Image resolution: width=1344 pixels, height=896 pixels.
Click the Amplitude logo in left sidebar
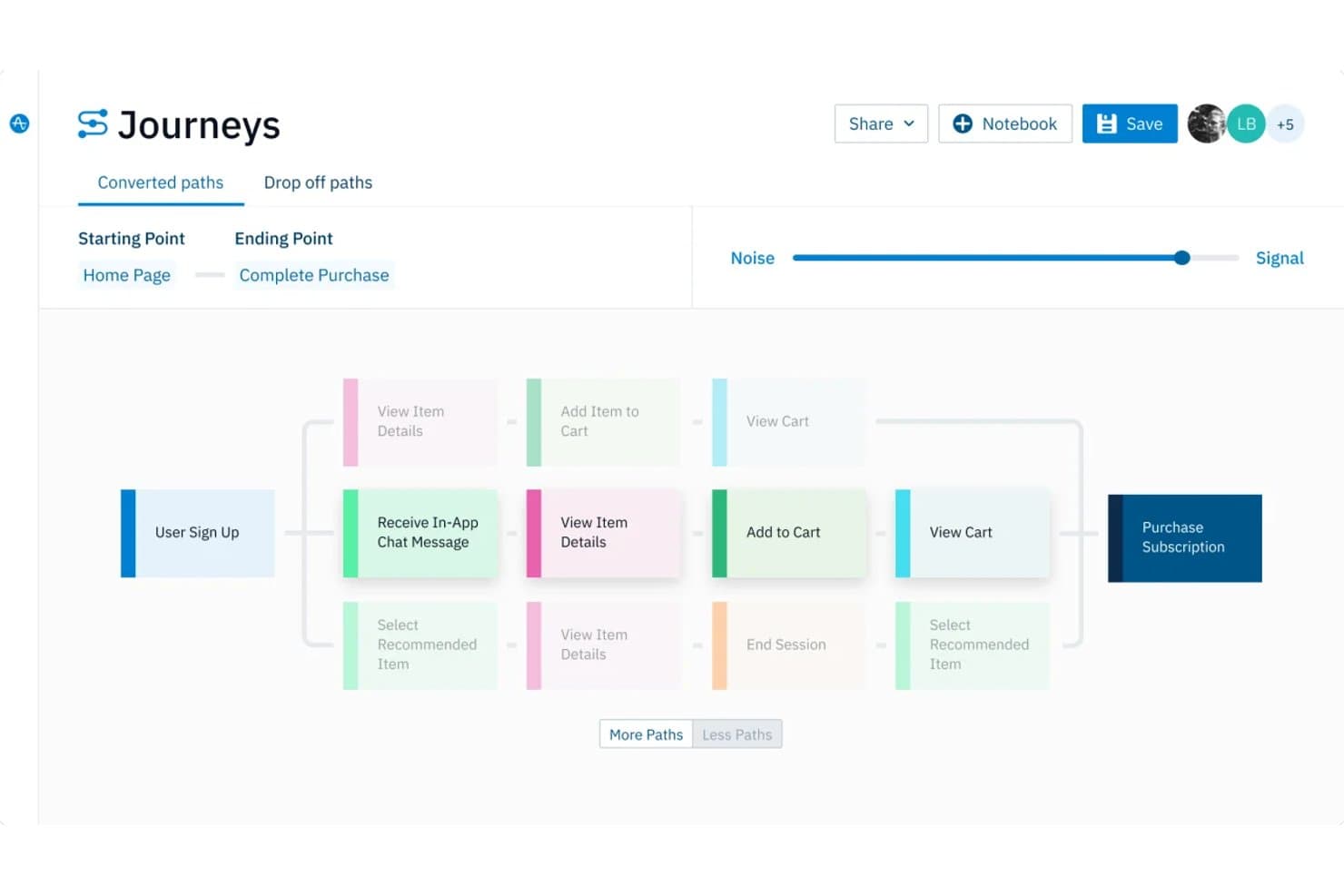click(x=19, y=123)
